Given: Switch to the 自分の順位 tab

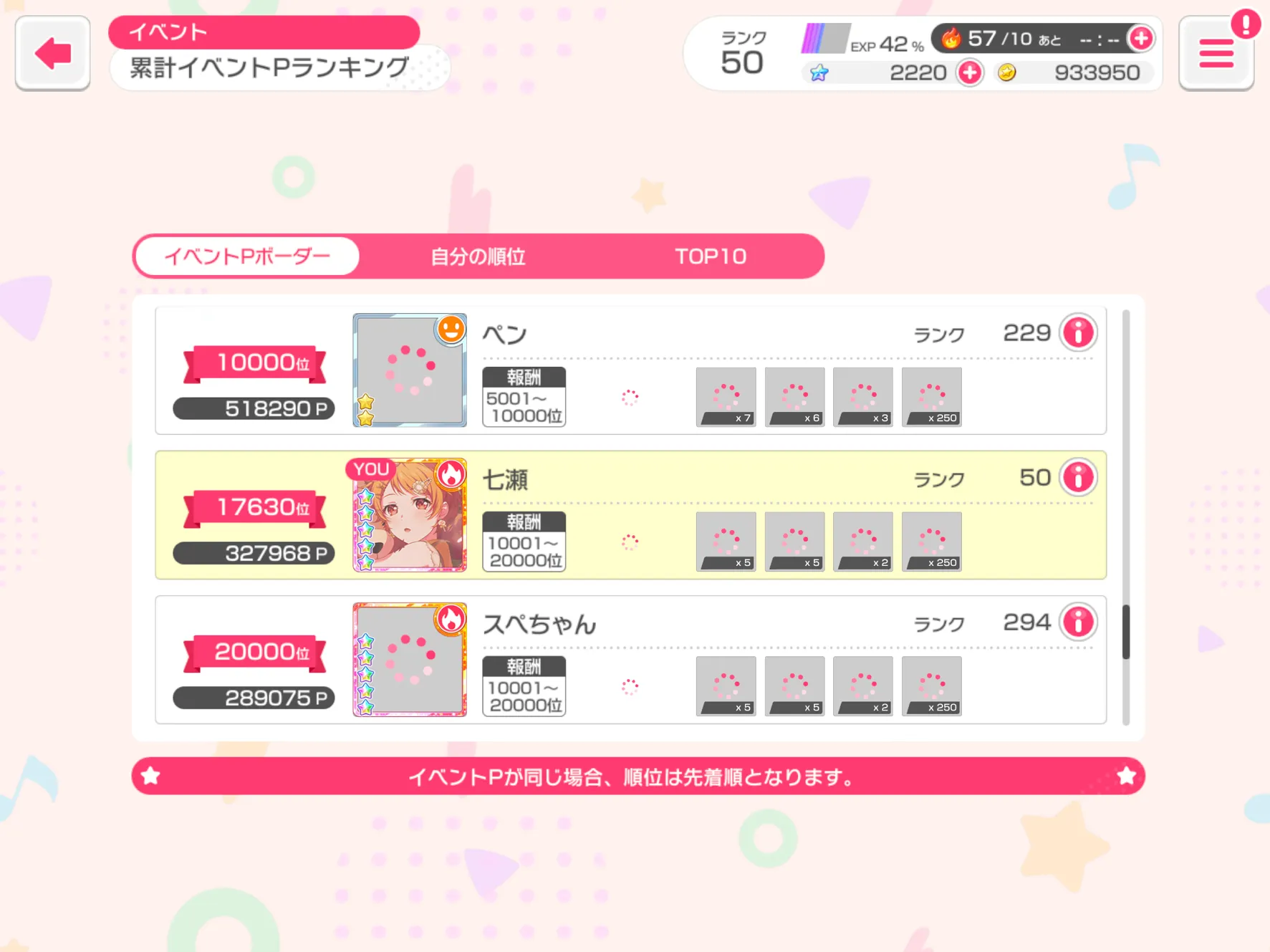Looking at the screenshot, I should pyautogui.click(x=478, y=256).
